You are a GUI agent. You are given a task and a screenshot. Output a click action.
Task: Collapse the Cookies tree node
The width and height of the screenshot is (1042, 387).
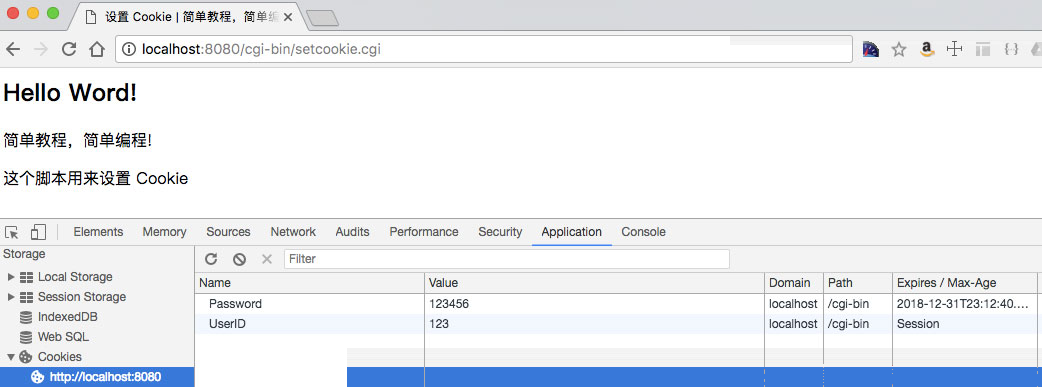(11, 357)
